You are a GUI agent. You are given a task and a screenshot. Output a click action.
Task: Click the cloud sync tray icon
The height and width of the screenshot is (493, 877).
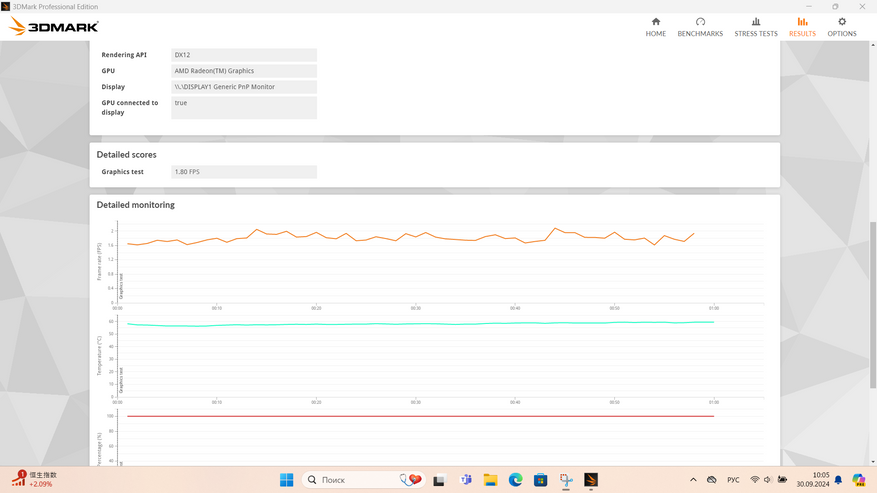(711, 480)
